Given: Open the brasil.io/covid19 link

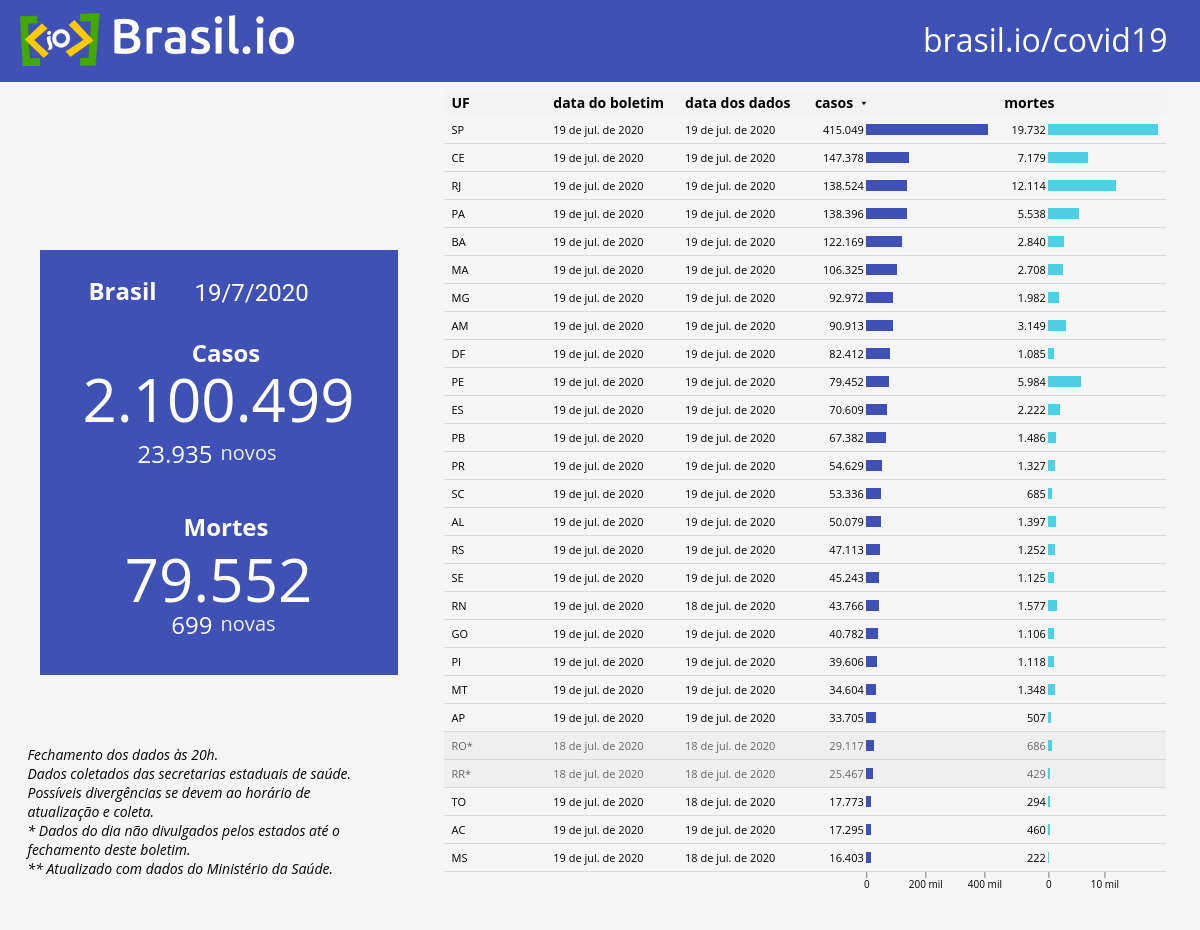Looking at the screenshot, I should (1045, 40).
